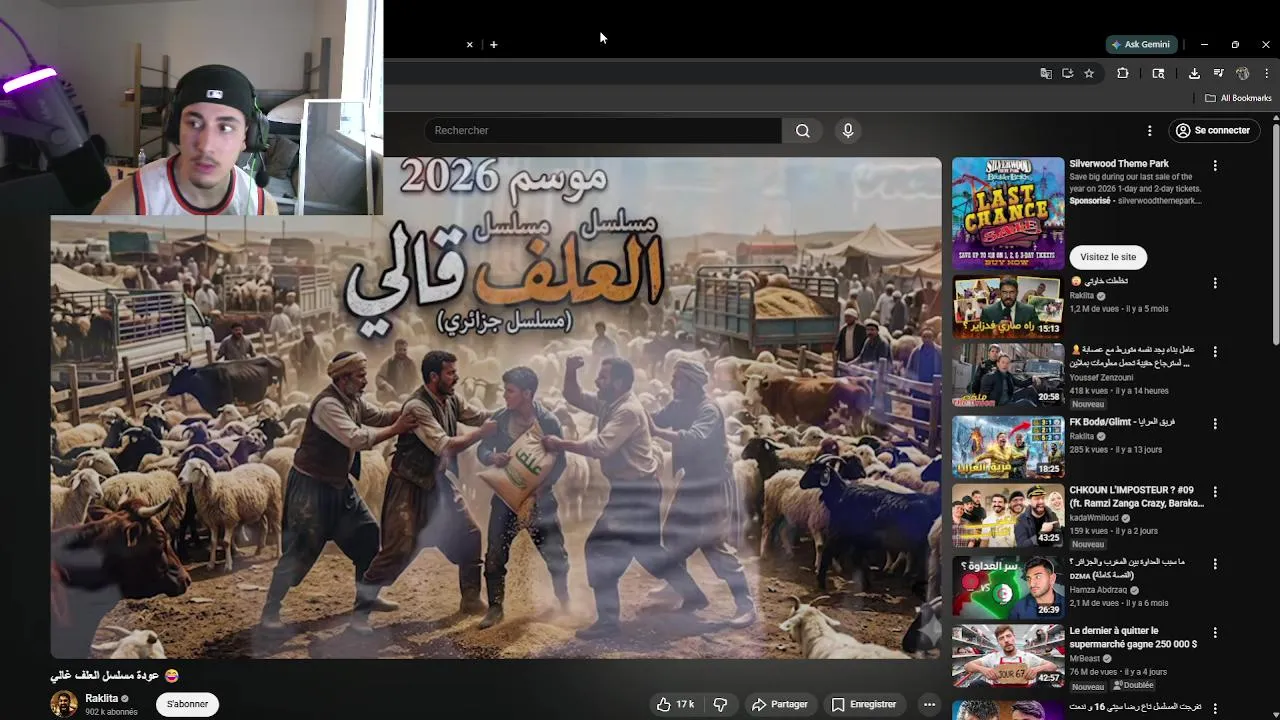Click the tab search folder icon

click(1158, 73)
